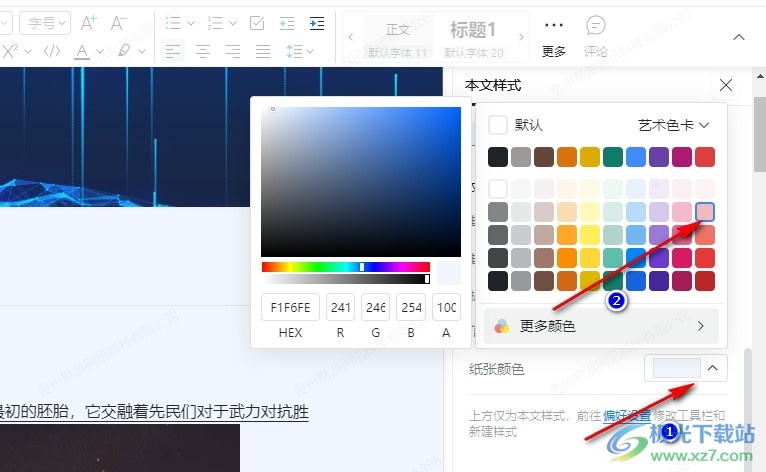The height and width of the screenshot is (472, 766).
Task: Open 更多颜色 more colors option
Action: click(601, 326)
